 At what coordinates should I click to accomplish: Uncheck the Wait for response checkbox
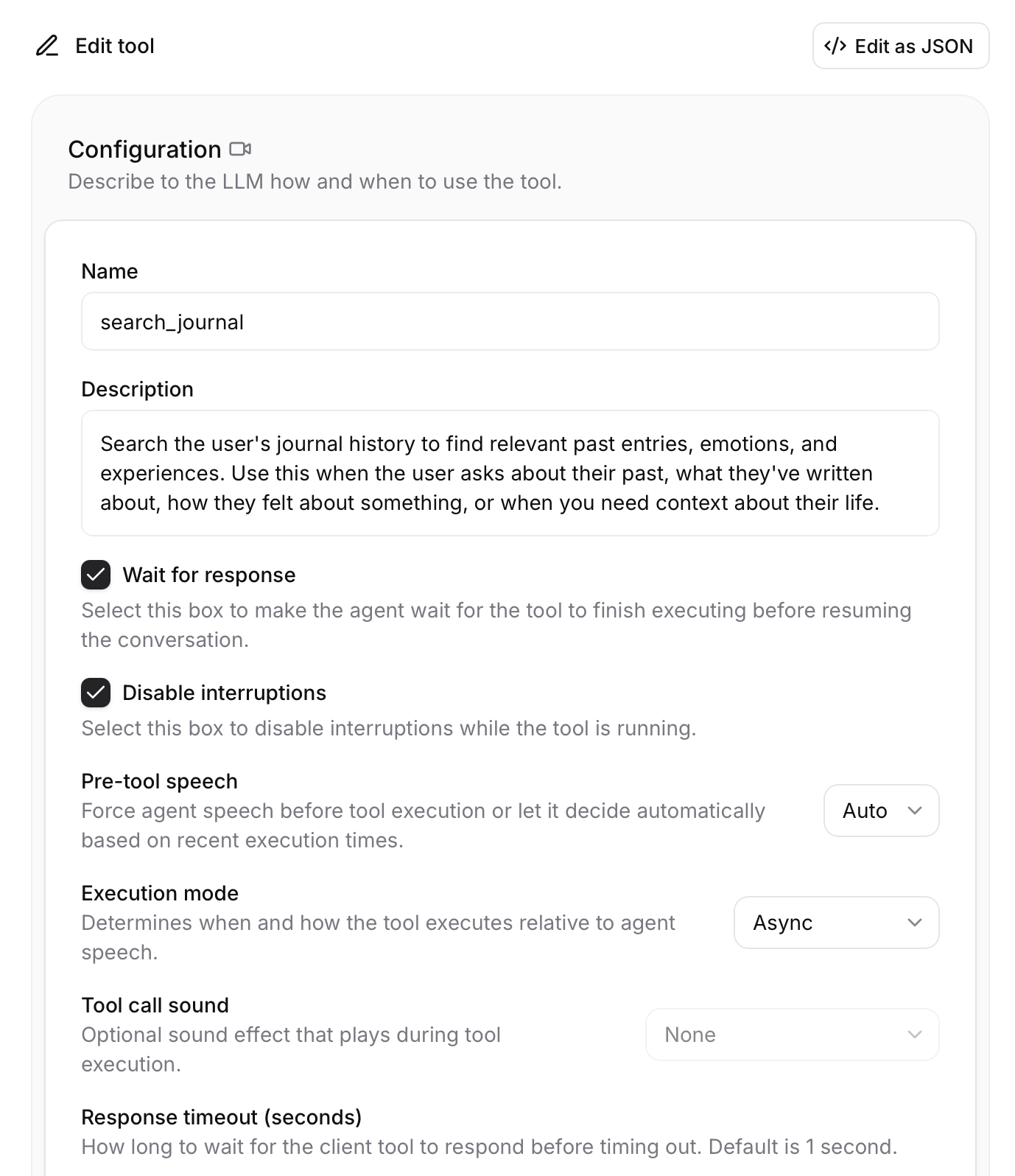[96, 575]
